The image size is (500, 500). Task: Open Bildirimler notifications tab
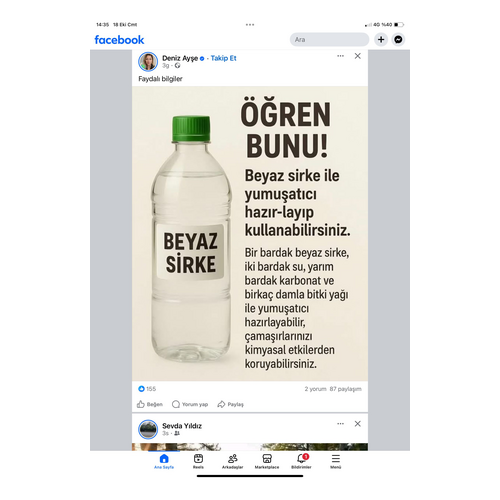301,461
